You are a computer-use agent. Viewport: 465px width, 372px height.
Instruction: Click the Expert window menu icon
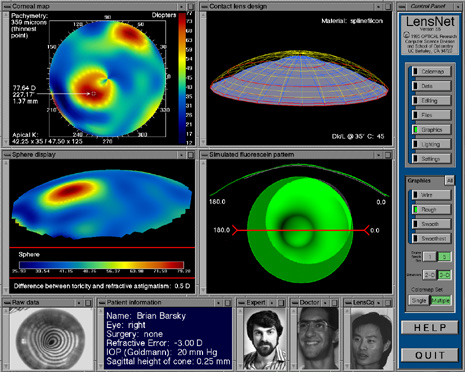[241, 303]
